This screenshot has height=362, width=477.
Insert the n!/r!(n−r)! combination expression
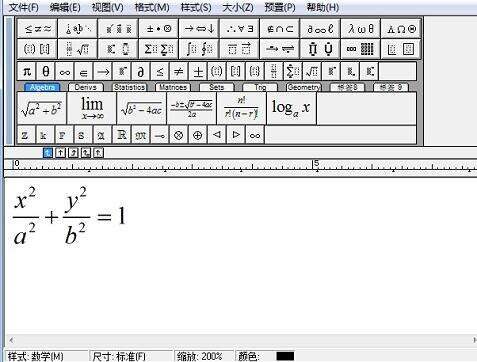(x=241, y=108)
